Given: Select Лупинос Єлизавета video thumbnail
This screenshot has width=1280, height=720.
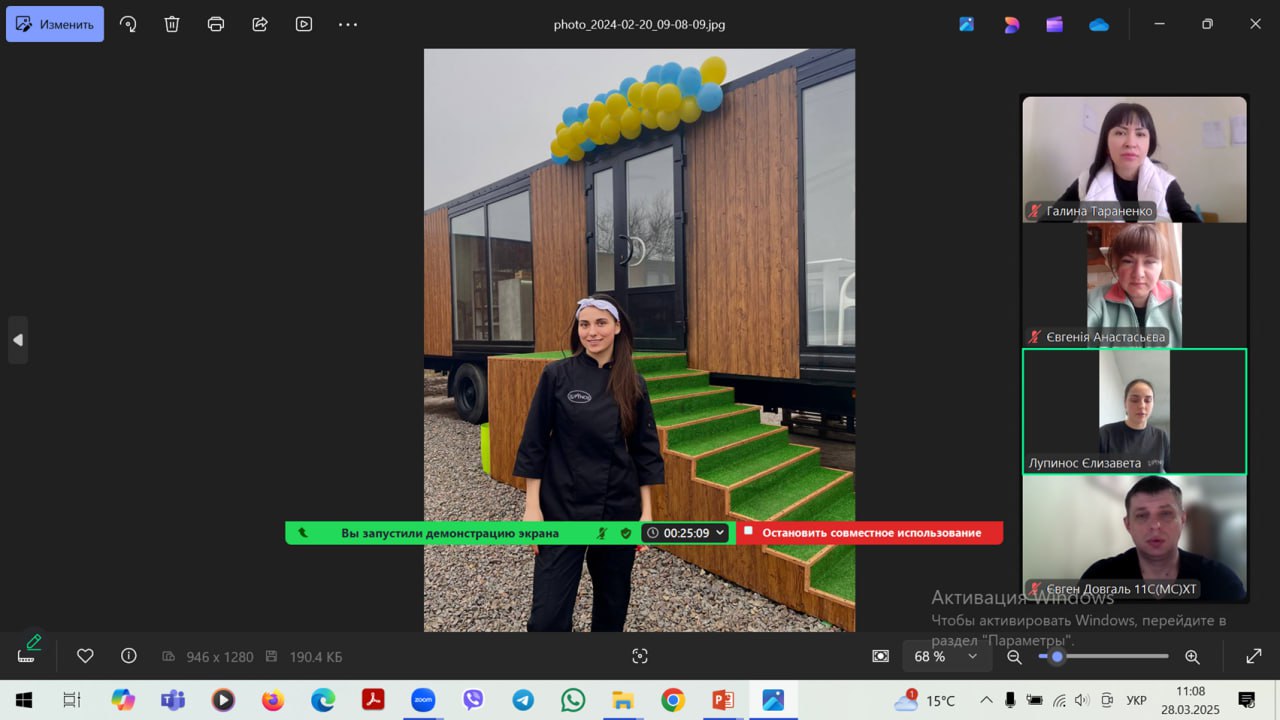Looking at the screenshot, I should click(x=1135, y=411).
